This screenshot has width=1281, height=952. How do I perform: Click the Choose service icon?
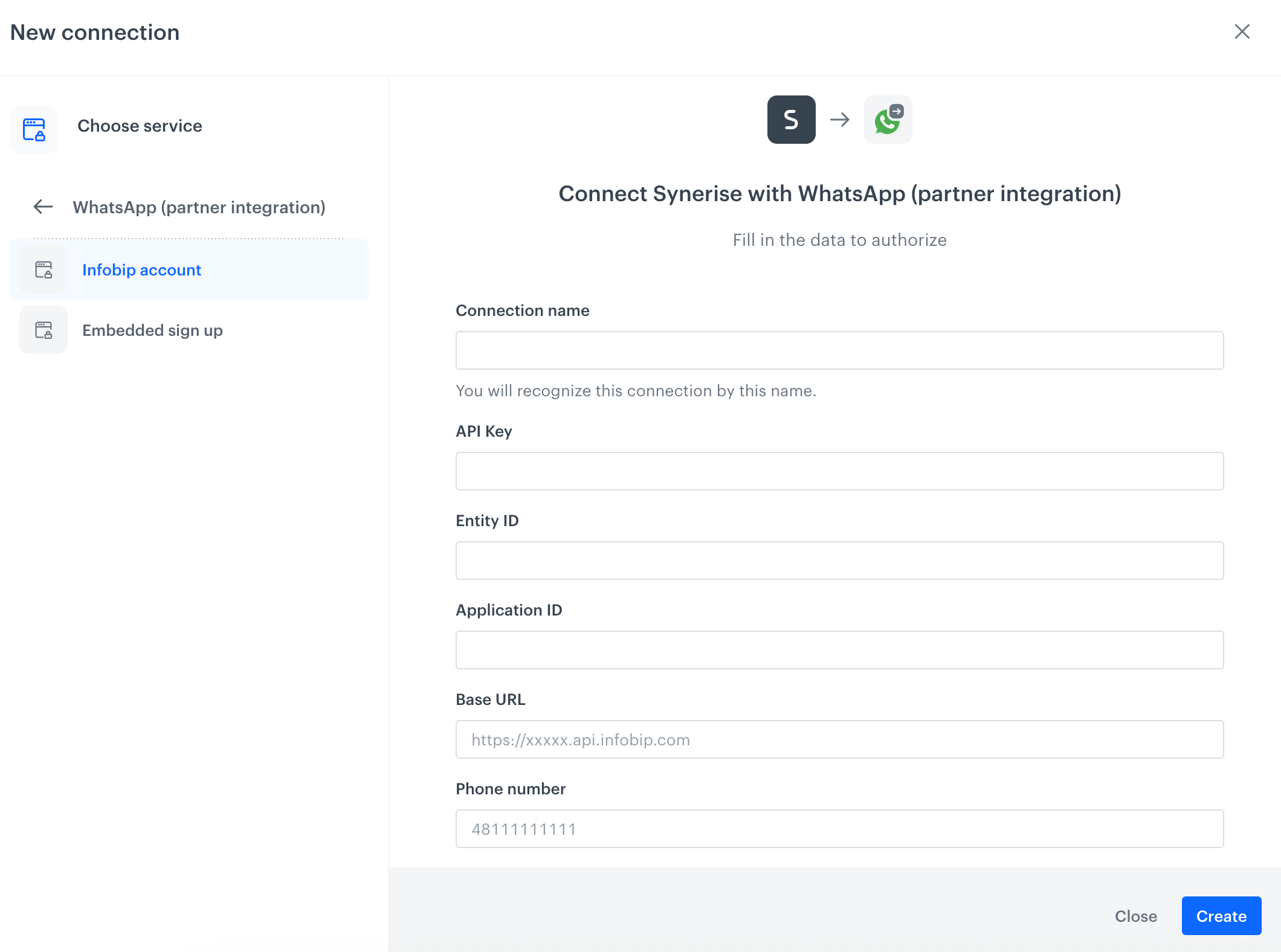pyautogui.click(x=34, y=129)
